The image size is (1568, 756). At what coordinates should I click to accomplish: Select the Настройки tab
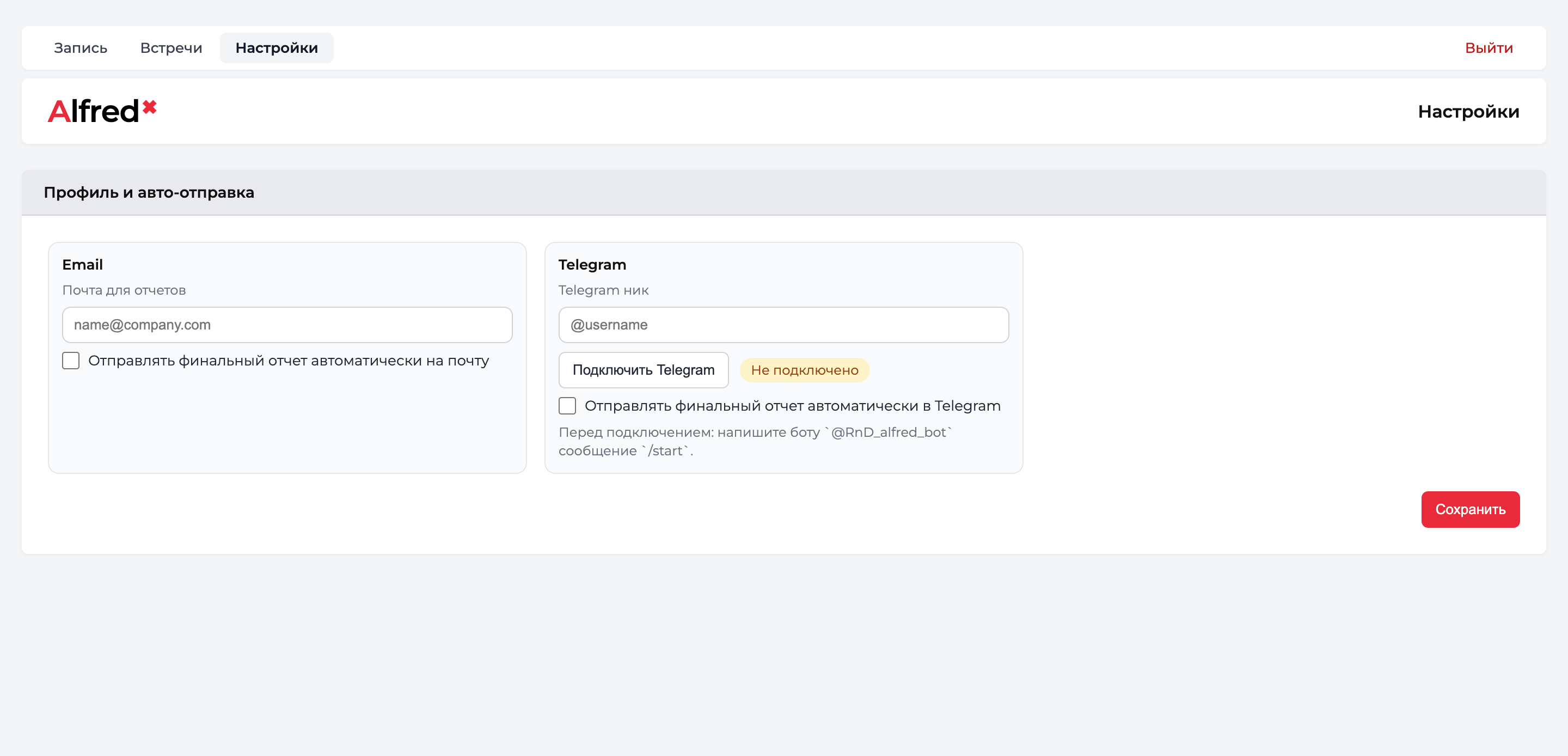277,47
